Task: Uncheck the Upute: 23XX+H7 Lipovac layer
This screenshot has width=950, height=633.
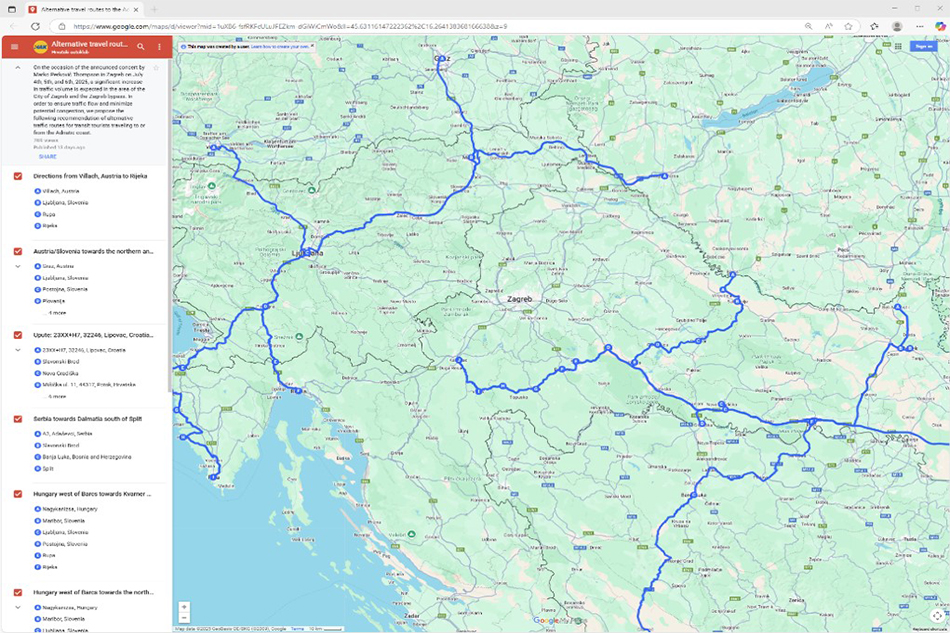Action: pyautogui.click(x=18, y=335)
